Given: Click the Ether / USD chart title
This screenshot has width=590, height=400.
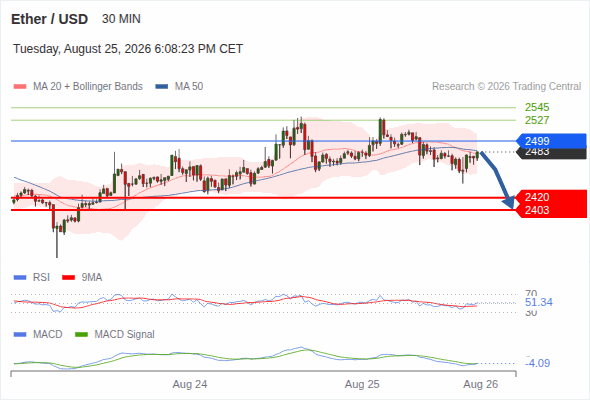Looking at the screenshot, I should click(49, 19).
